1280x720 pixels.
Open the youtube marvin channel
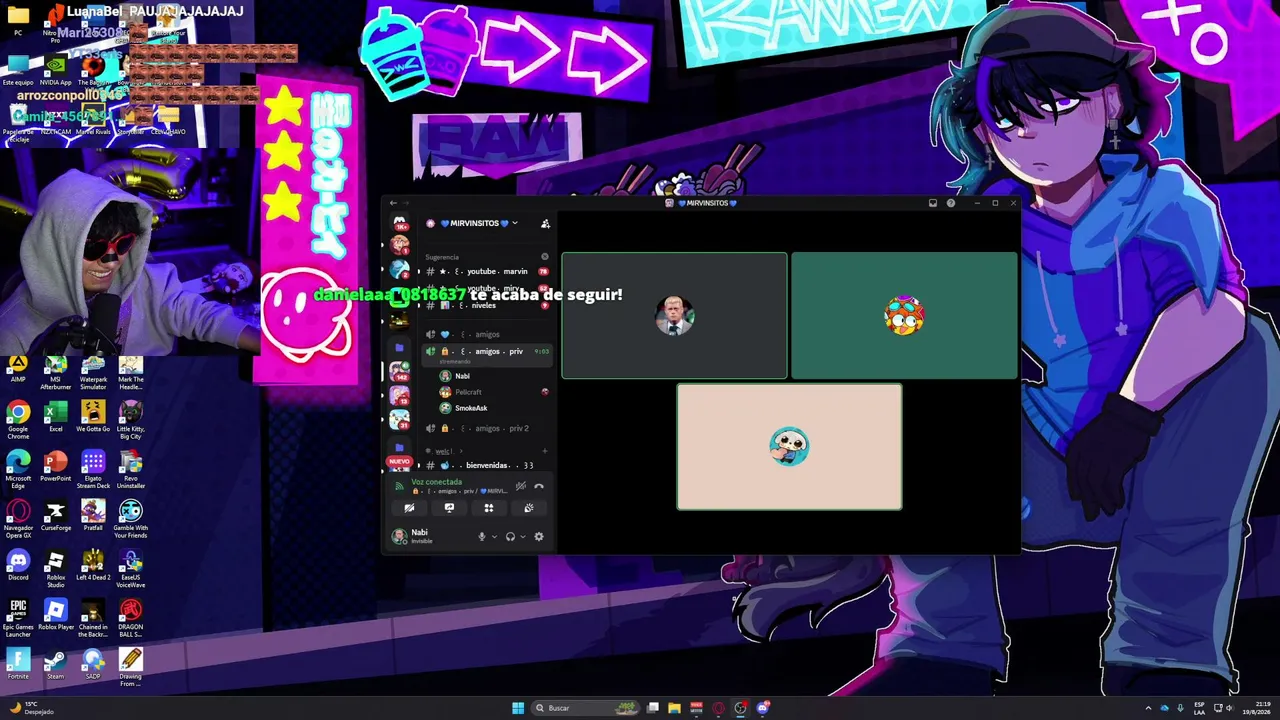[x=488, y=271]
